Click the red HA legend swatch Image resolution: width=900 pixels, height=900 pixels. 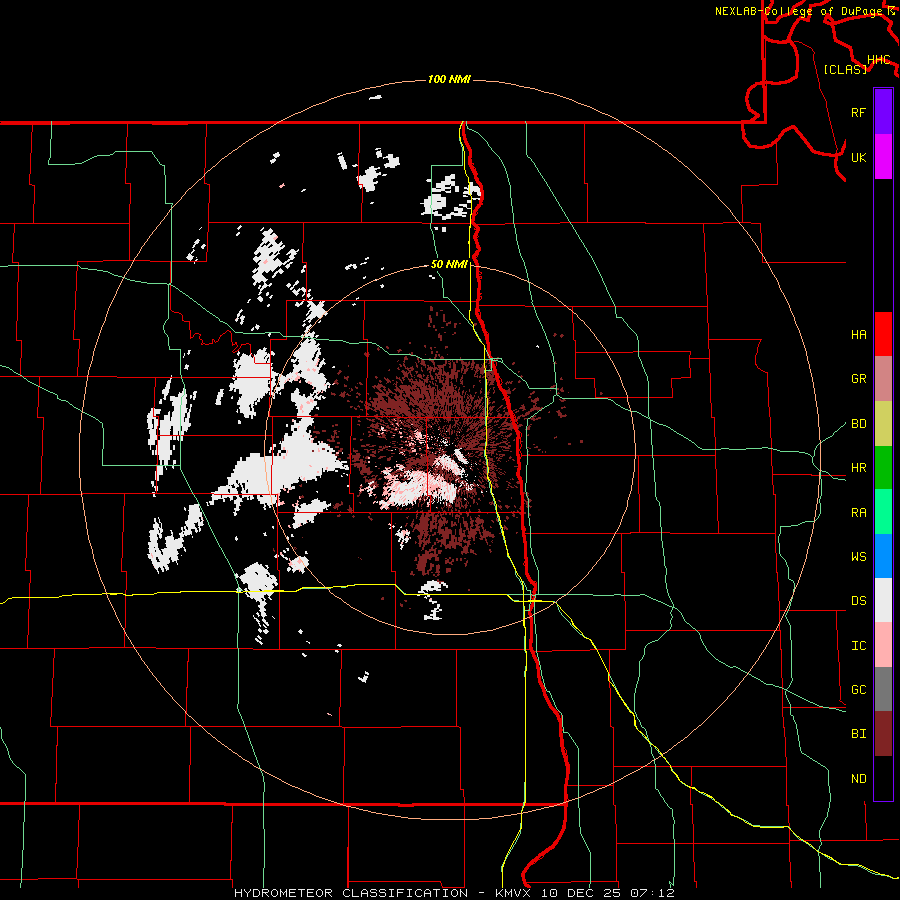pyautogui.click(x=883, y=334)
